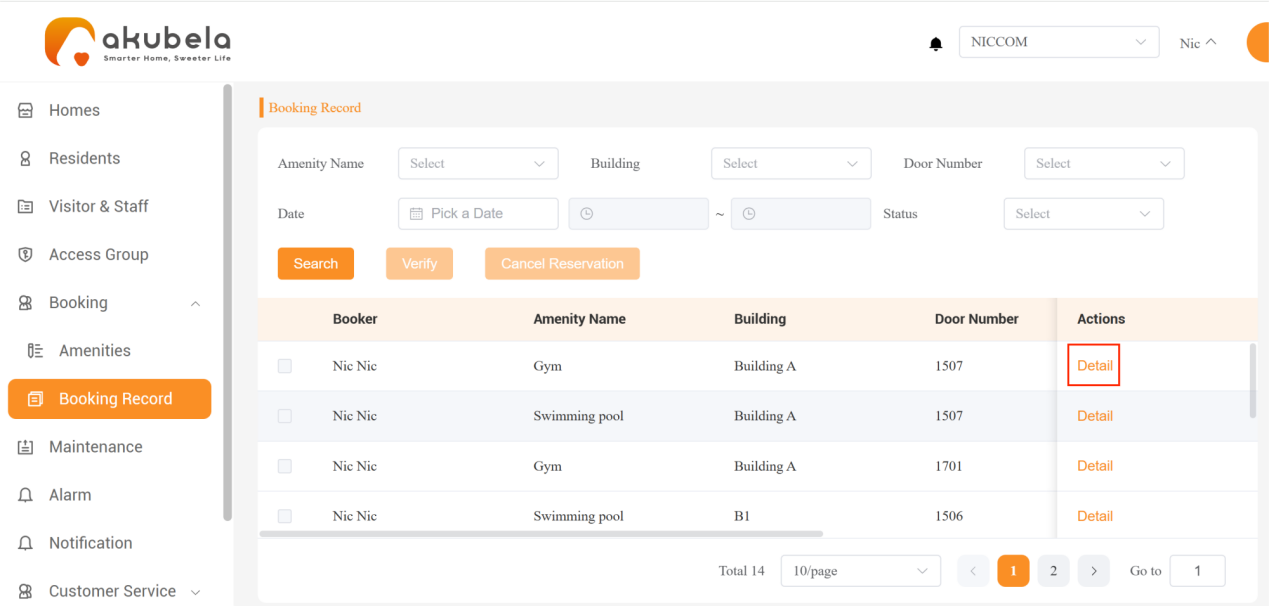Select Booking Record menu item
The image size is (1269, 606).
pos(110,399)
